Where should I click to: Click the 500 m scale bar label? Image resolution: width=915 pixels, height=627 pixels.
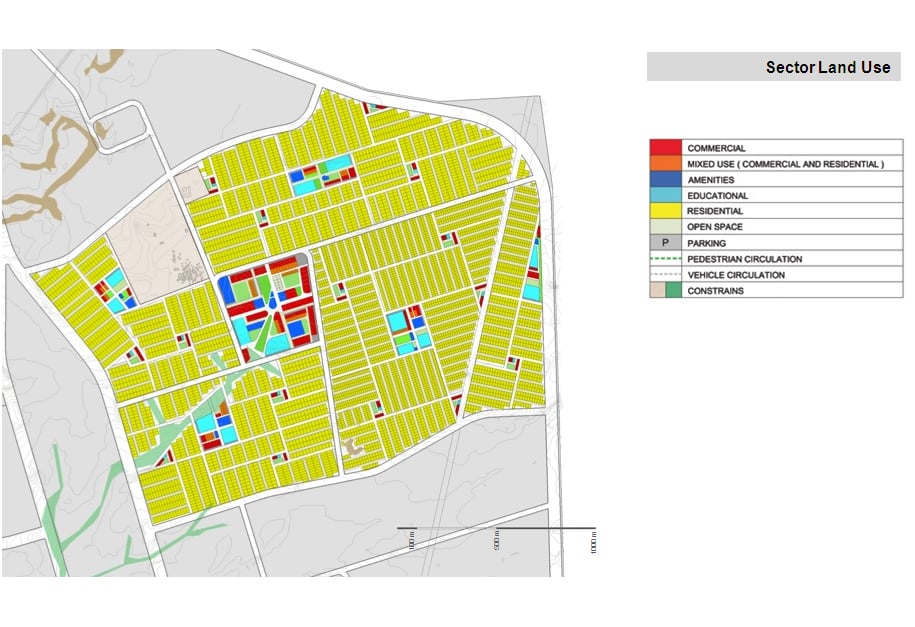pyautogui.click(x=497, y=540)
